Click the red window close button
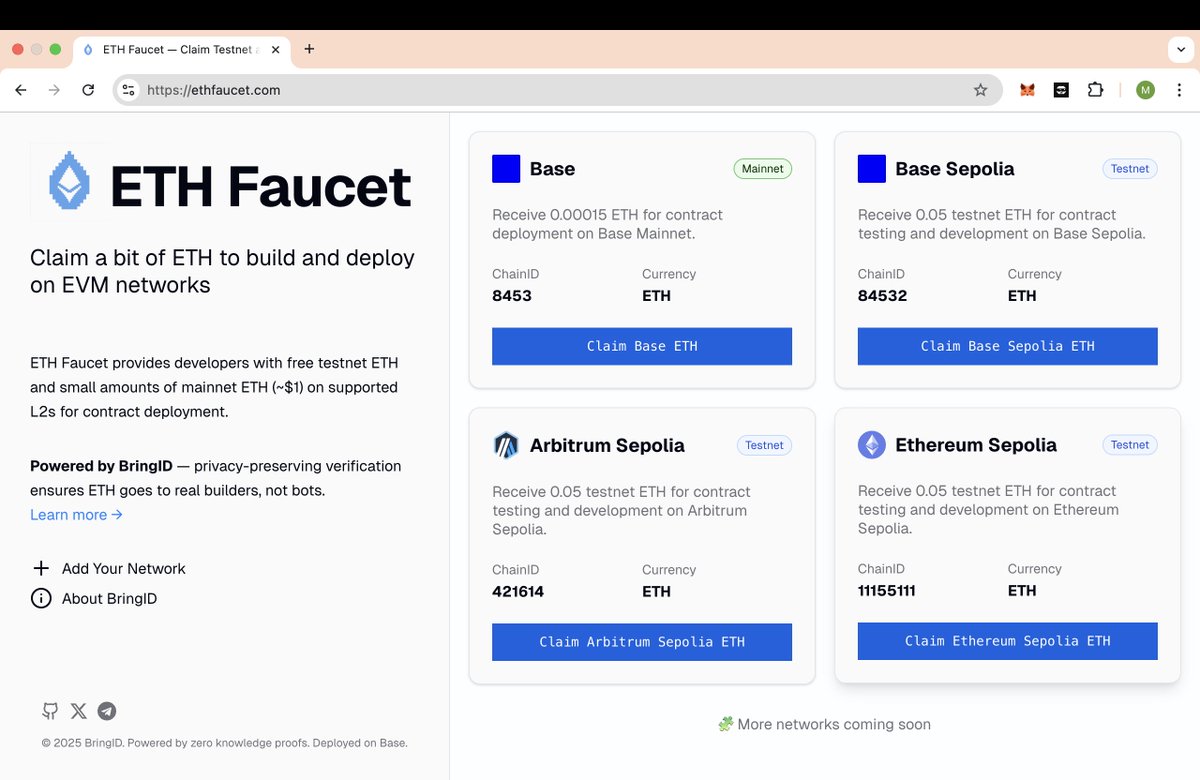This screenshot has width=1200, height=780. 19,49
